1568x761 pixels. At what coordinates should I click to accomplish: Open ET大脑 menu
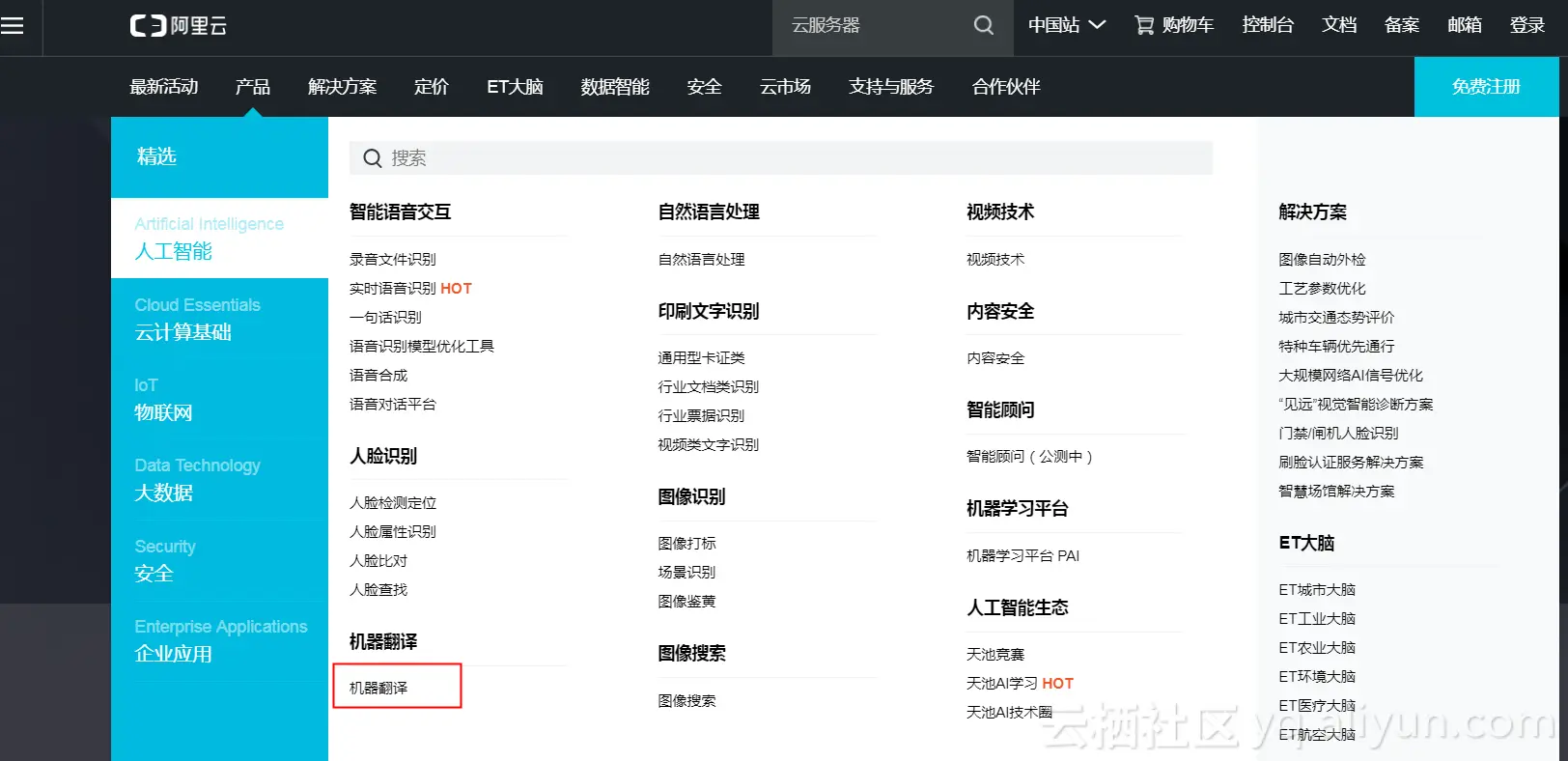(515, 87)
